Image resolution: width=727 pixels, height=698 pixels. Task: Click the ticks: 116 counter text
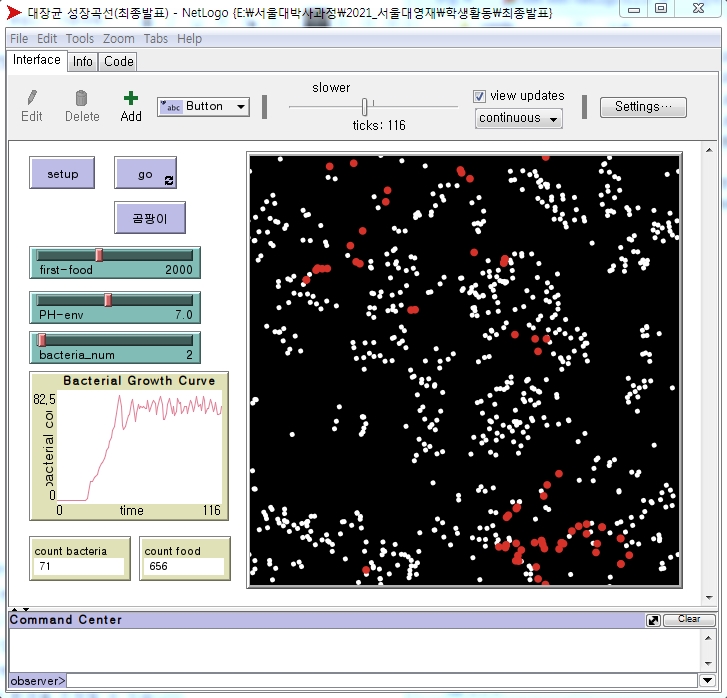coord(379,125)
